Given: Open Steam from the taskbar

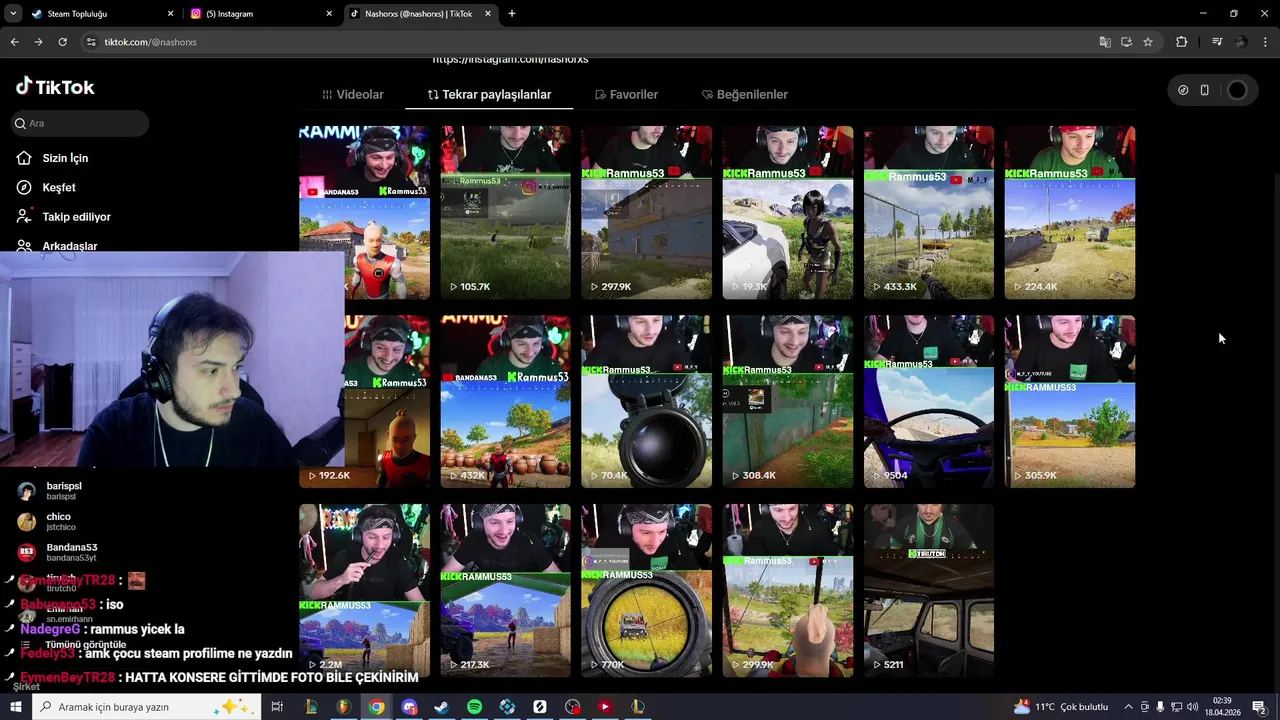Looking at the screenshot, I should [441, 707].
